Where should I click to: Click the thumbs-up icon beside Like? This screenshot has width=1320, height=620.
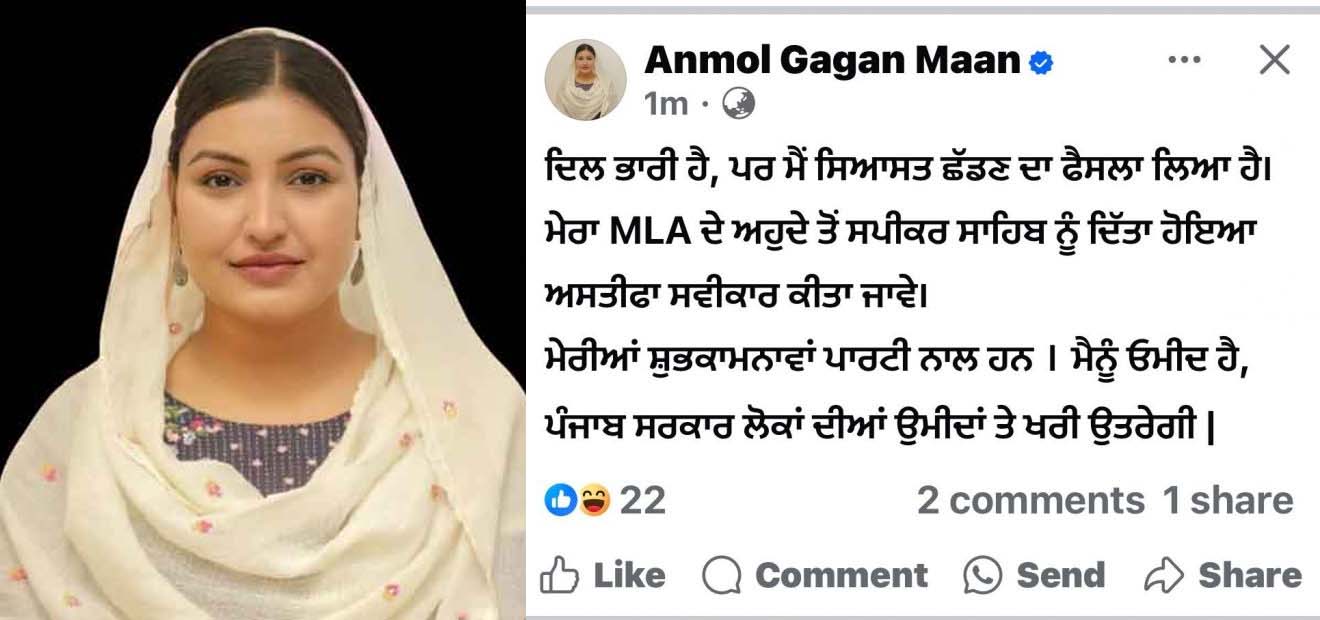pos(560,575)
